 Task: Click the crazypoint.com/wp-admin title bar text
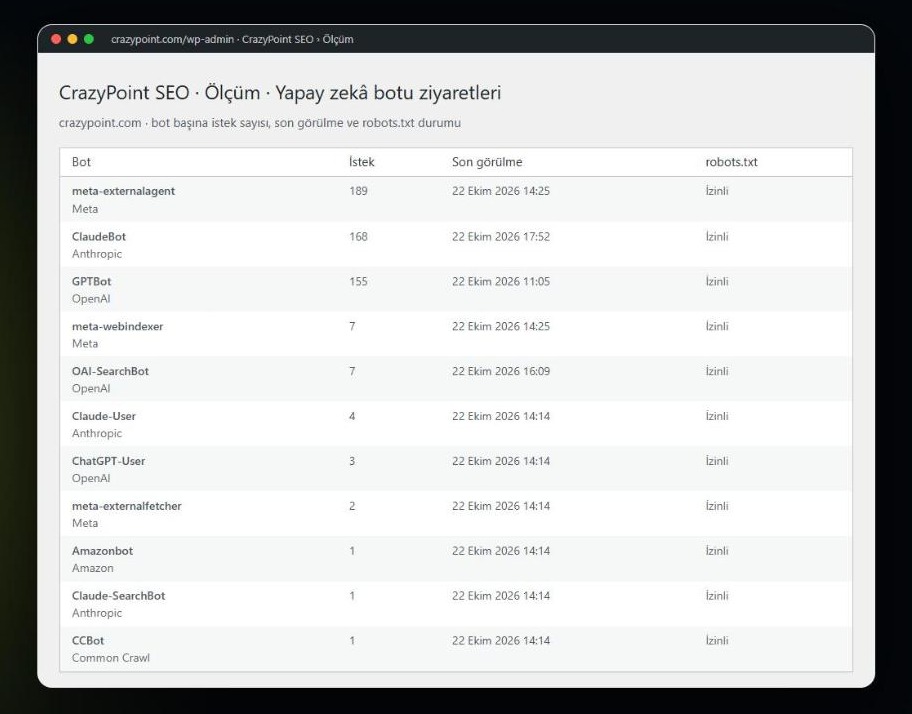(x=232, y=40)
